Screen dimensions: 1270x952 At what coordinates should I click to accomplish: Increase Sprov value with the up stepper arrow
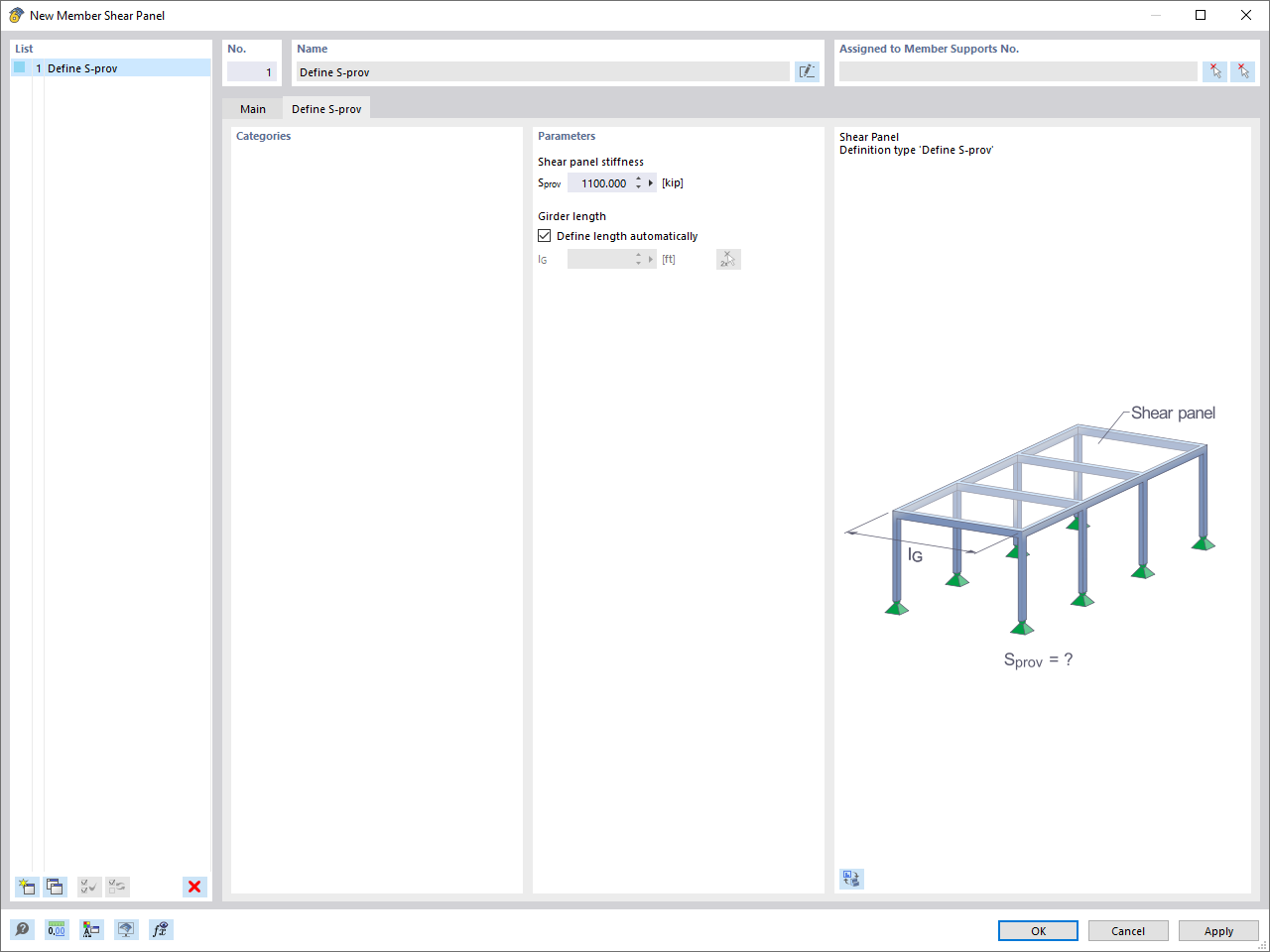pos(640,178)
